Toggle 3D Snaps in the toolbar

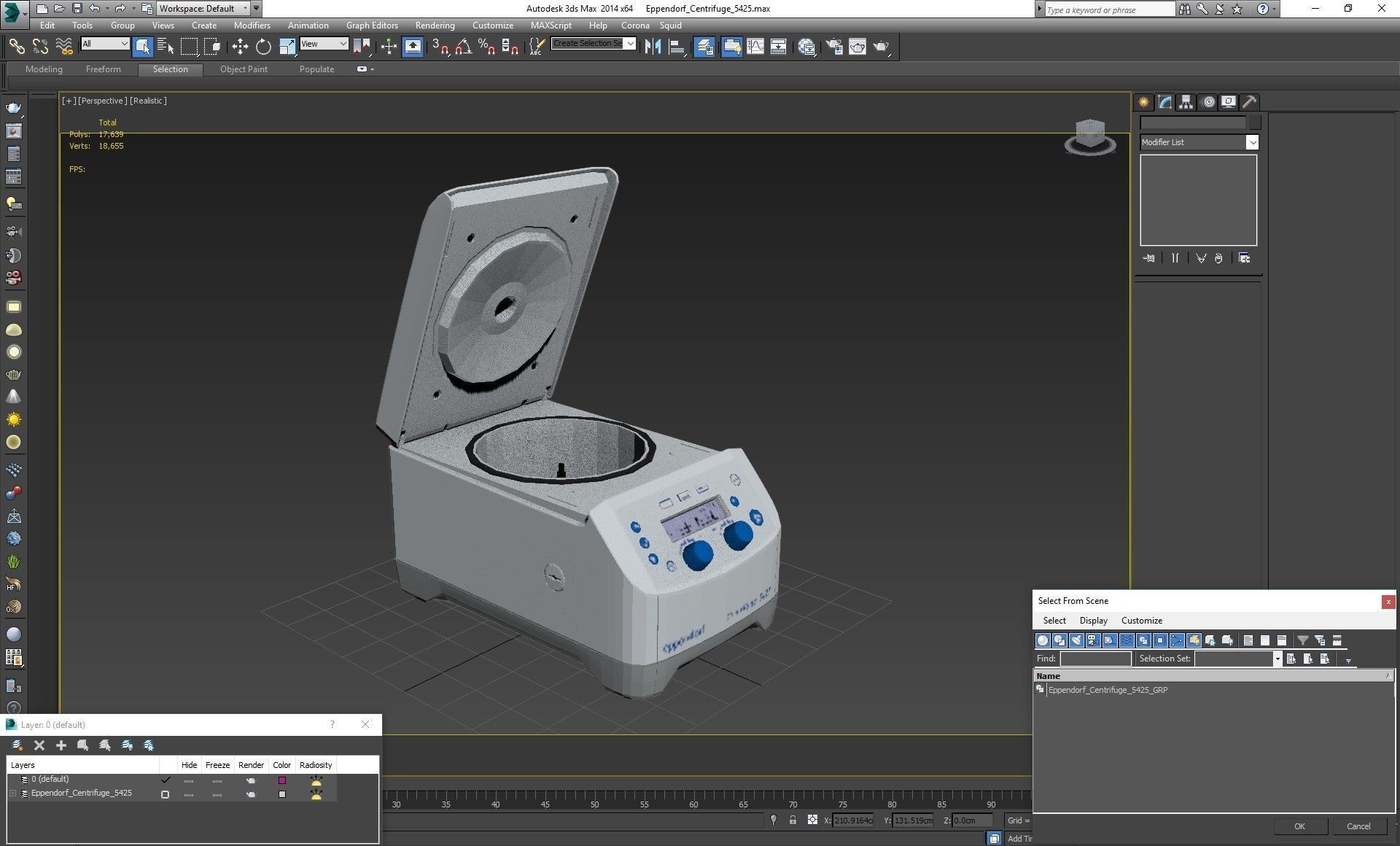tap(440, 47)
